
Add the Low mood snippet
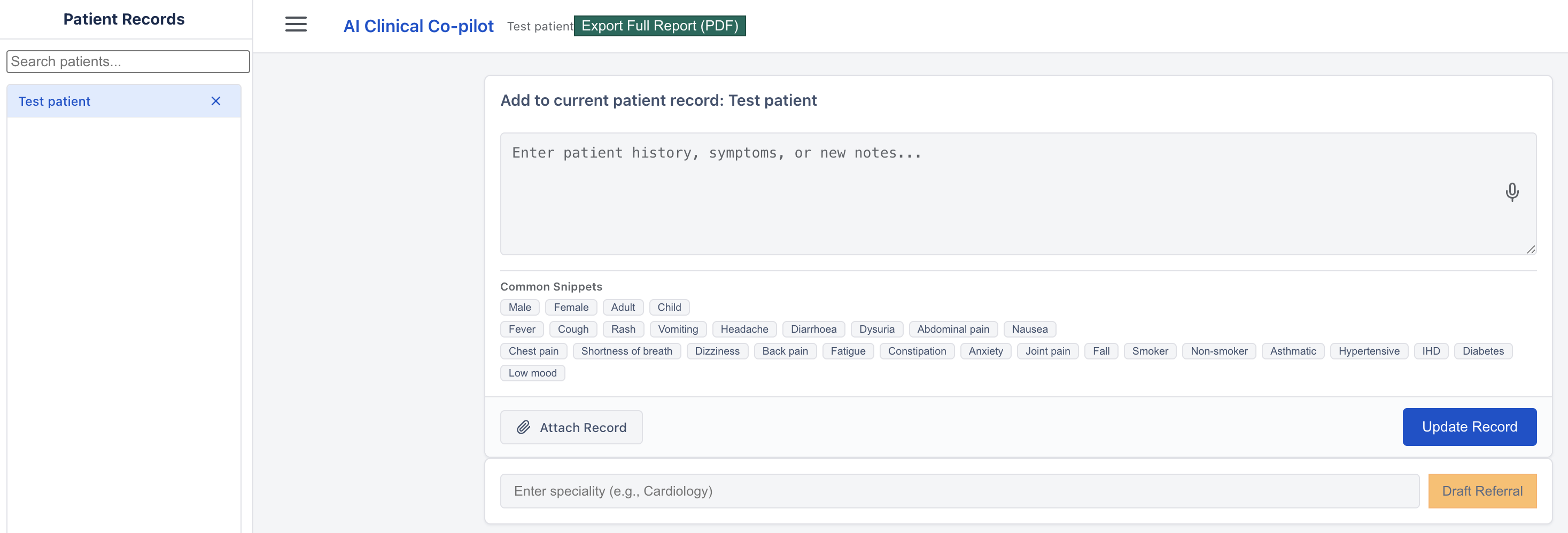coord(532,372)
